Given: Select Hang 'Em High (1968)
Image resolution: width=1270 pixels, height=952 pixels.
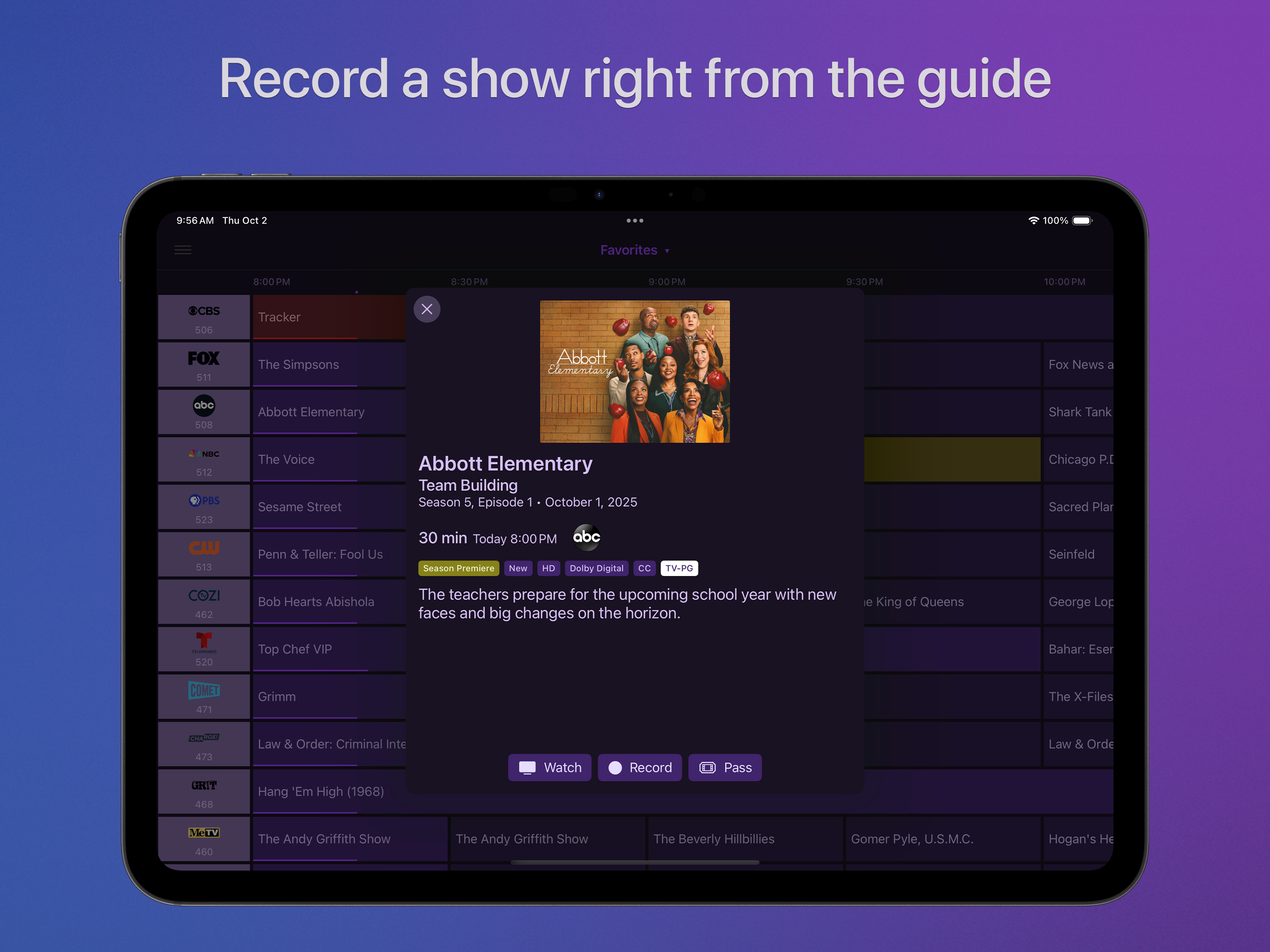Looking at the screenshot, I should pyautogui.click(x=329, y=793).
